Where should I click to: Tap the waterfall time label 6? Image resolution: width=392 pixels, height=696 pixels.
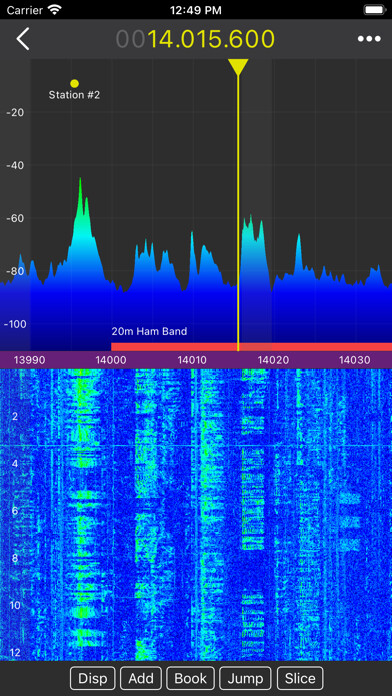point(15,511)
